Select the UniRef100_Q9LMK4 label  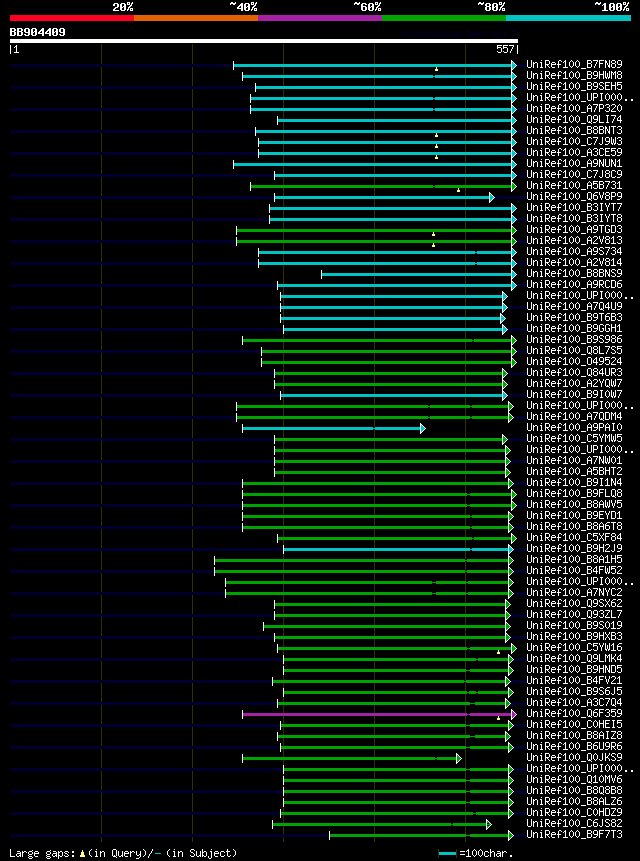(574, 658)
